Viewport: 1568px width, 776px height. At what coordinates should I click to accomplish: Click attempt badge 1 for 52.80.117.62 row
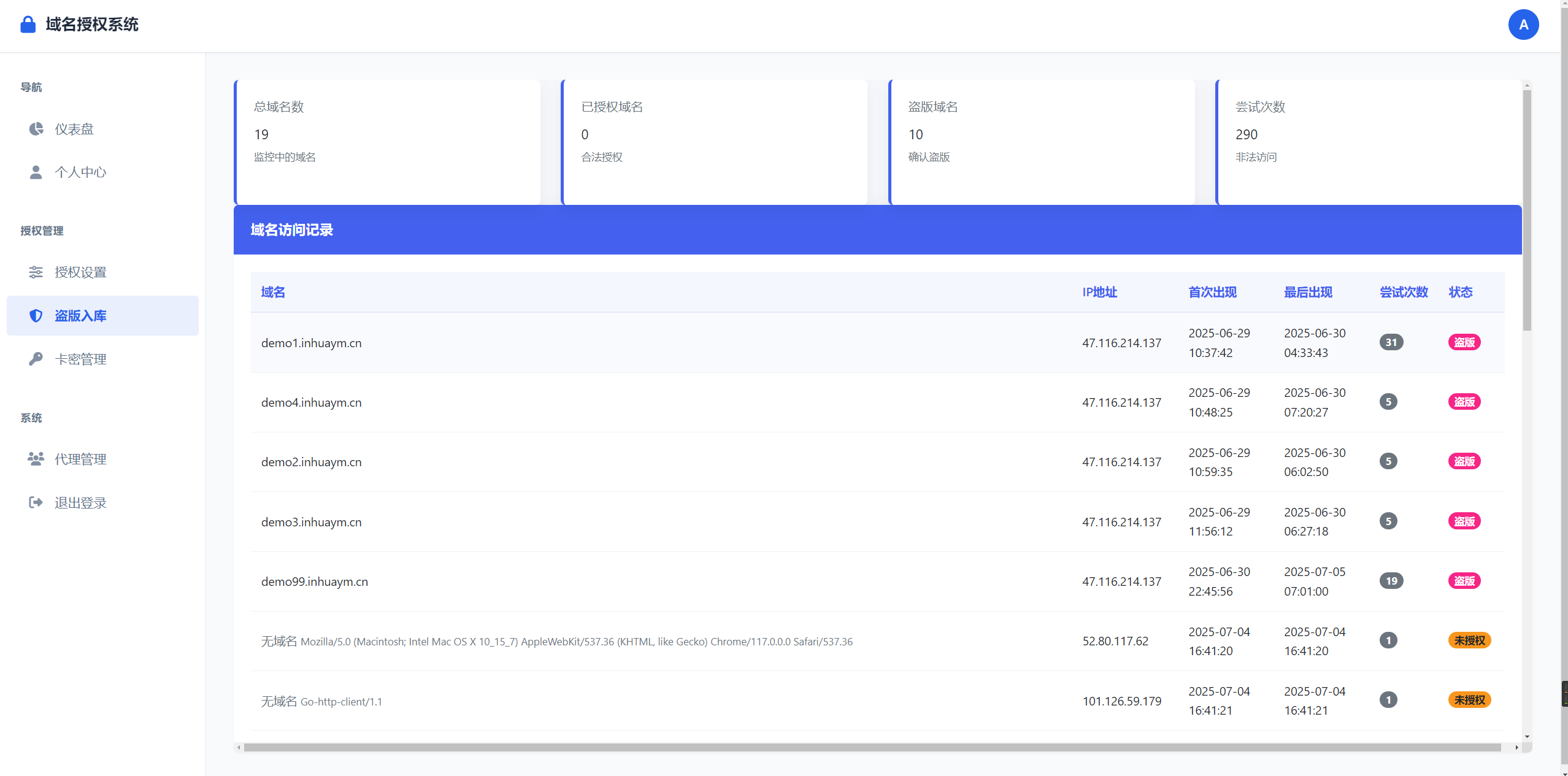[1388, 640]
